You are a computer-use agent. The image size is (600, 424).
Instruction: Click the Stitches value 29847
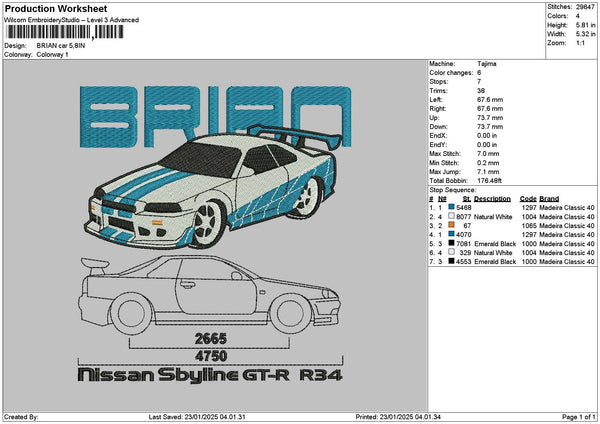pos(585,7)
